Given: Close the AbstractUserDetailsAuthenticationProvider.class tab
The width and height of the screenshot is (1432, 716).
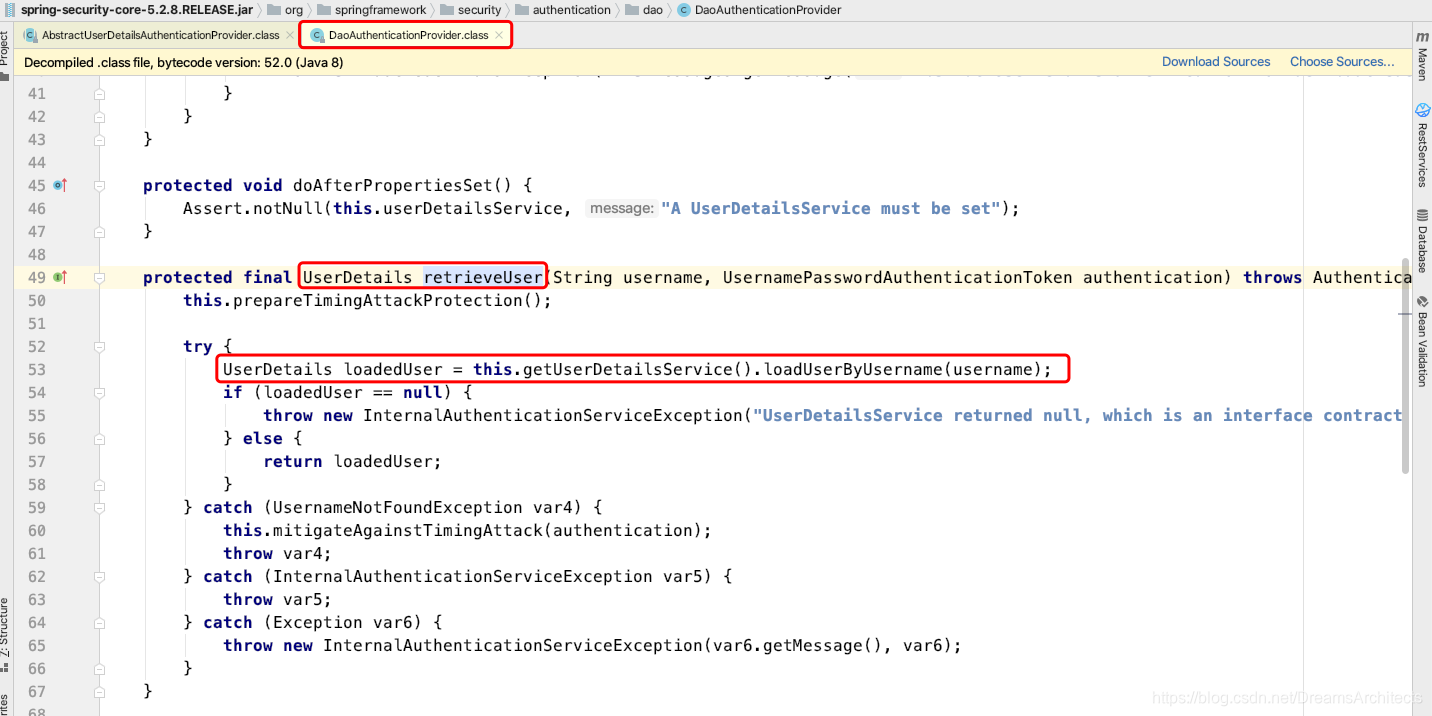Looking at the screenshot, I should click(x=290, y=35).
